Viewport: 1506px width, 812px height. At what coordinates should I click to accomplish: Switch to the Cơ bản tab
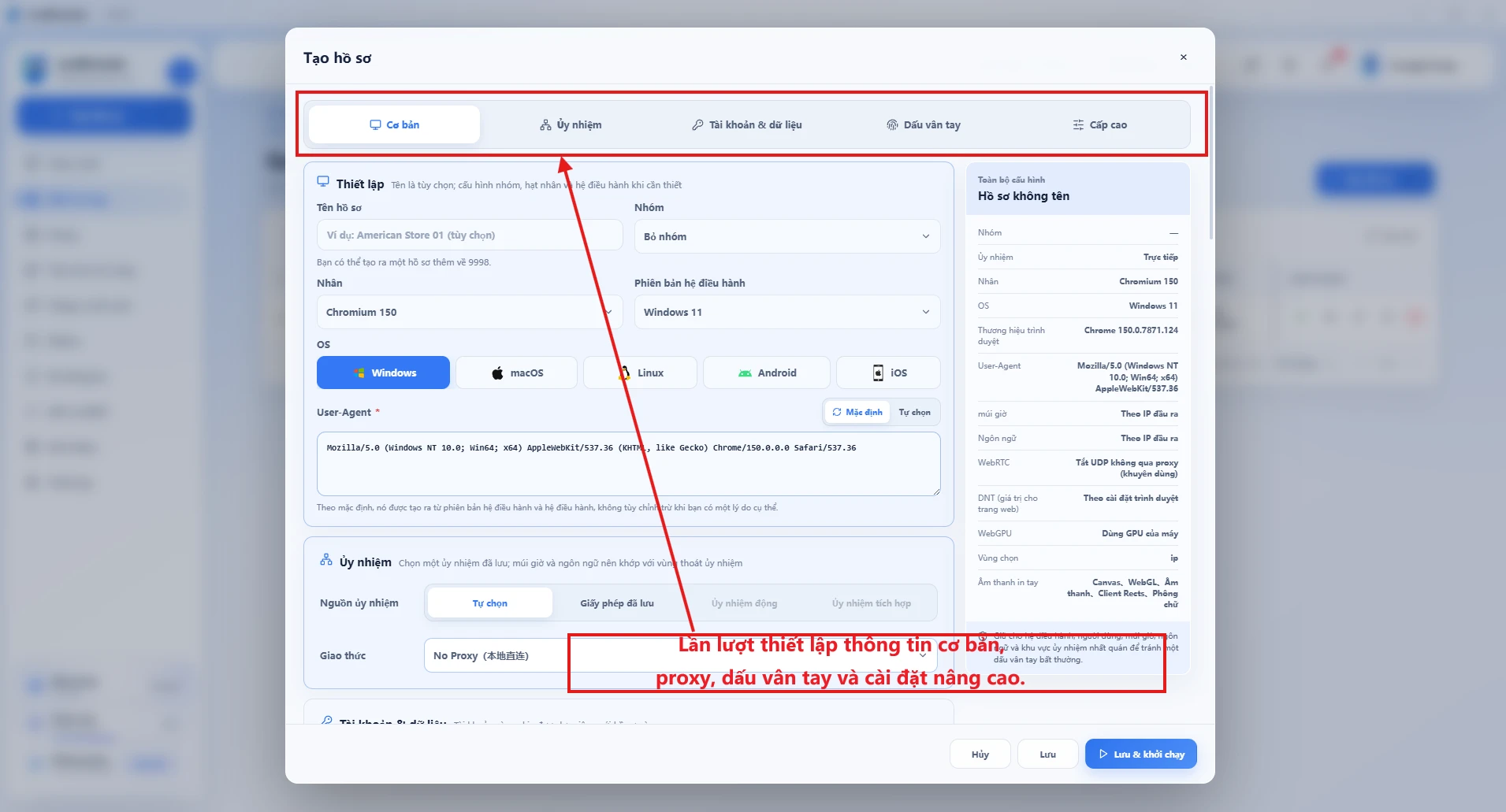pyautogui.click(x=394, y=124)
